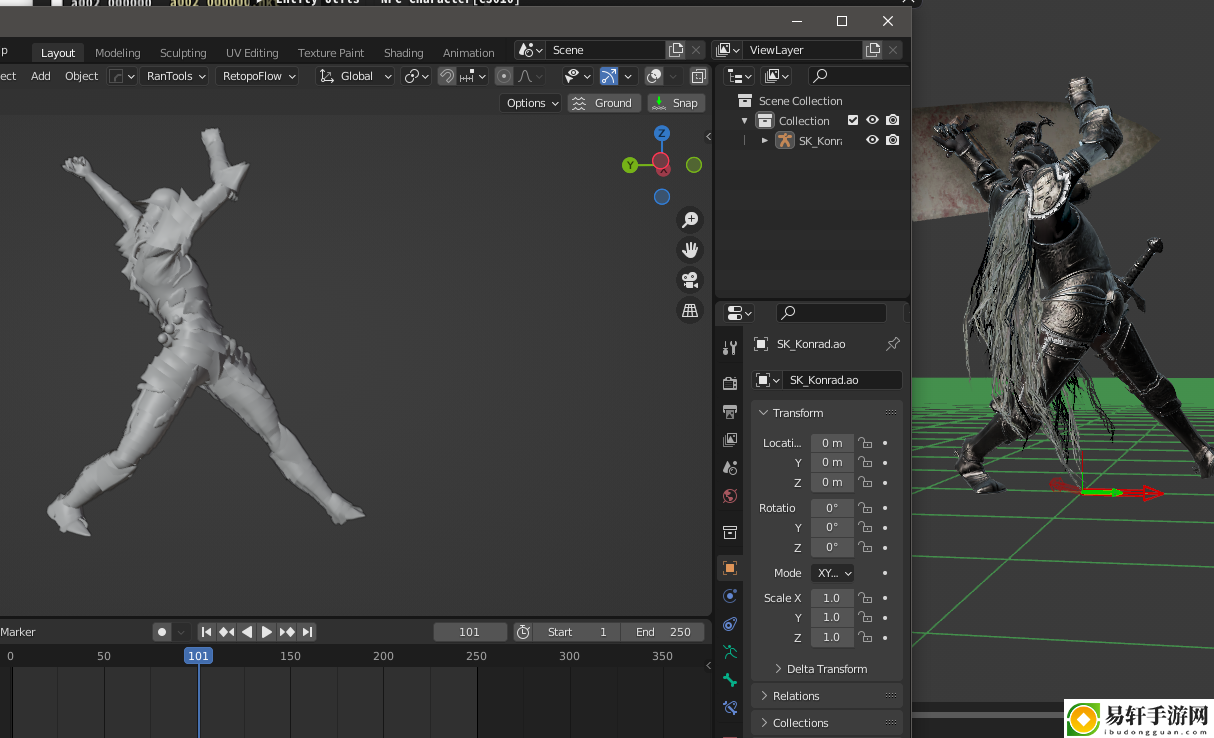Click the Scene Collection box icon
The image size is (1214, 738).
tap(744, 101)
